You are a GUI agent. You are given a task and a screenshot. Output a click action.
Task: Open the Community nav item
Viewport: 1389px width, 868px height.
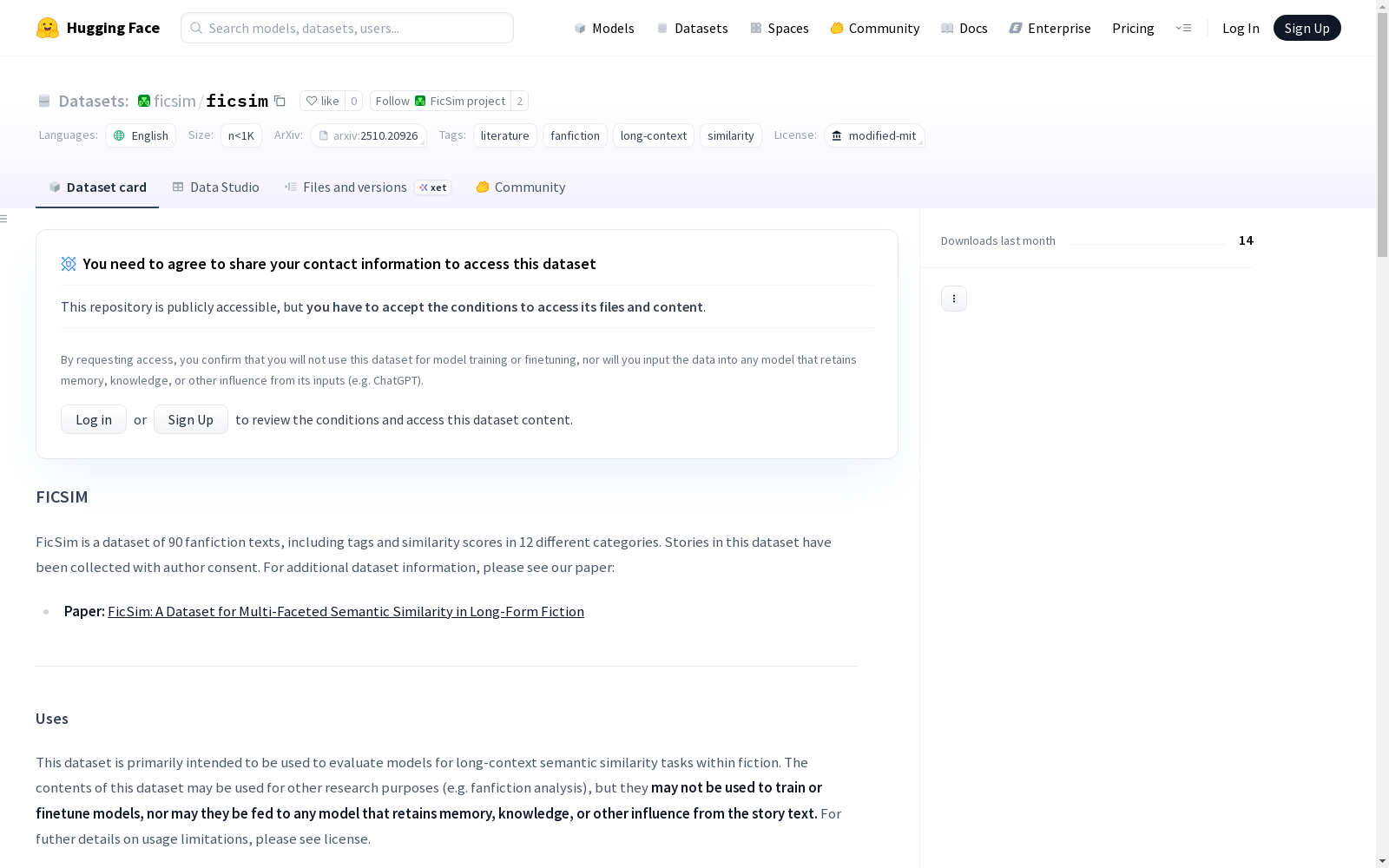[874, 28]
